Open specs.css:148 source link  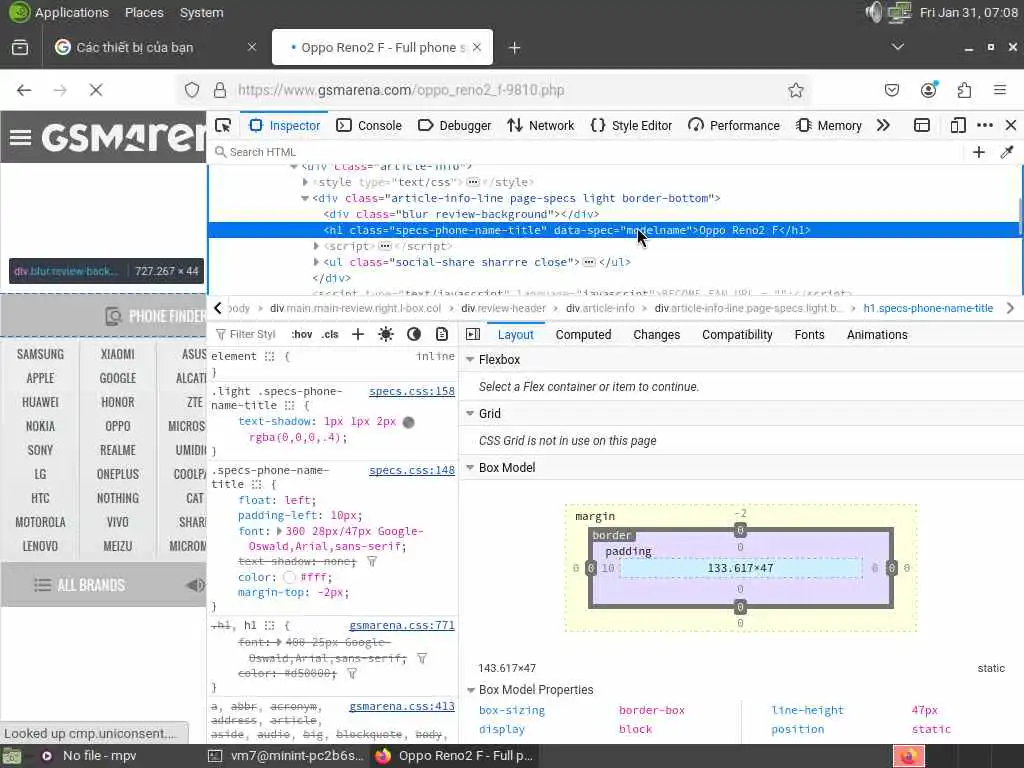pyautogui.click(x=411, y=470)
